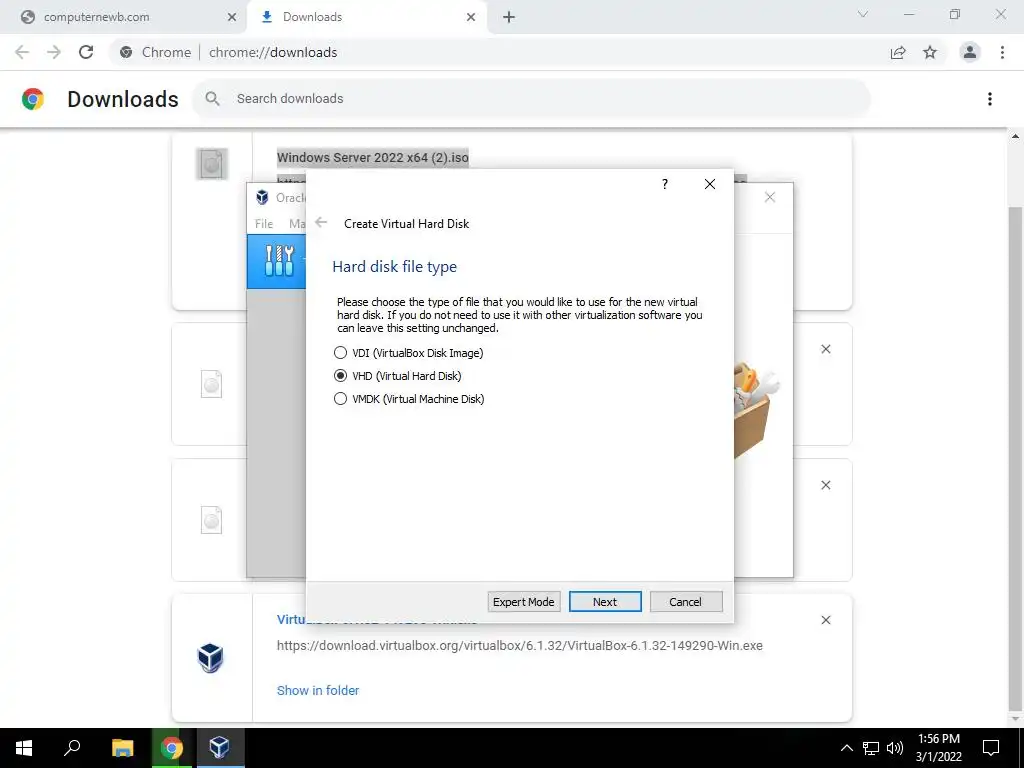Switch to the computernewb.com tab
Screen dimensions: 1024x768
coord(123,17)
